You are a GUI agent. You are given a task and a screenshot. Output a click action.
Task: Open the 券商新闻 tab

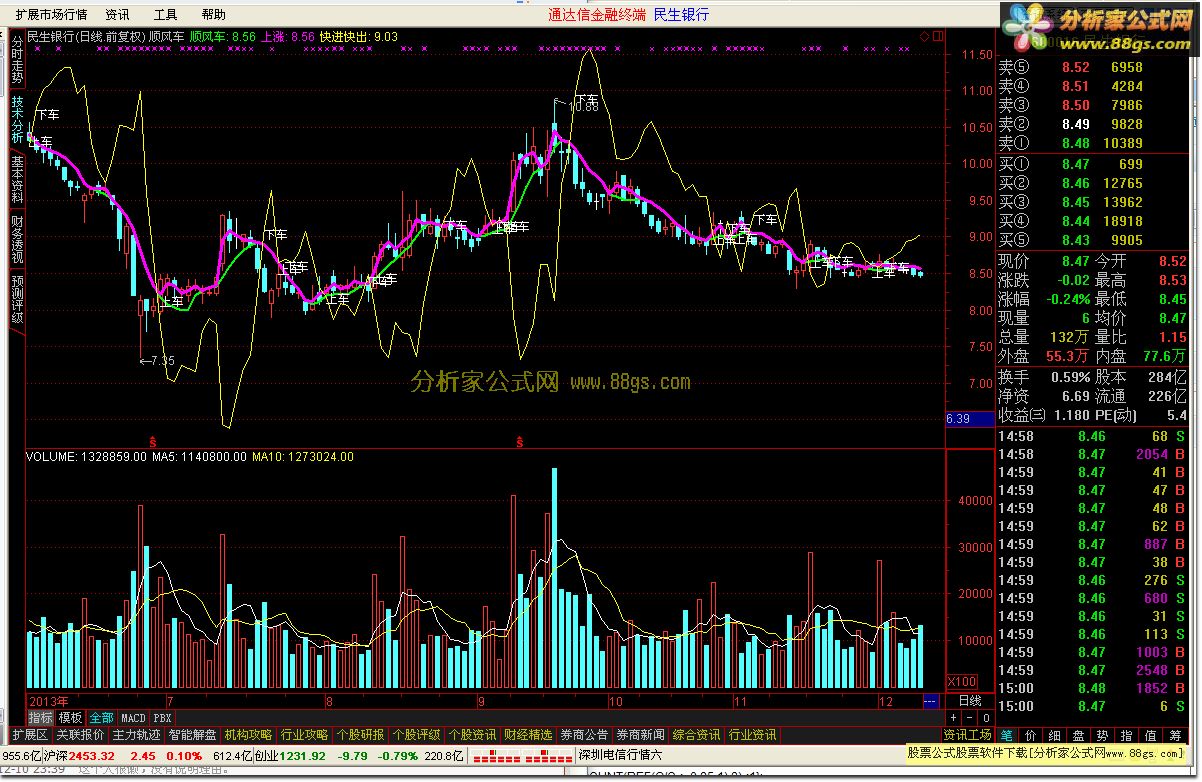click(x=640, y=735)
